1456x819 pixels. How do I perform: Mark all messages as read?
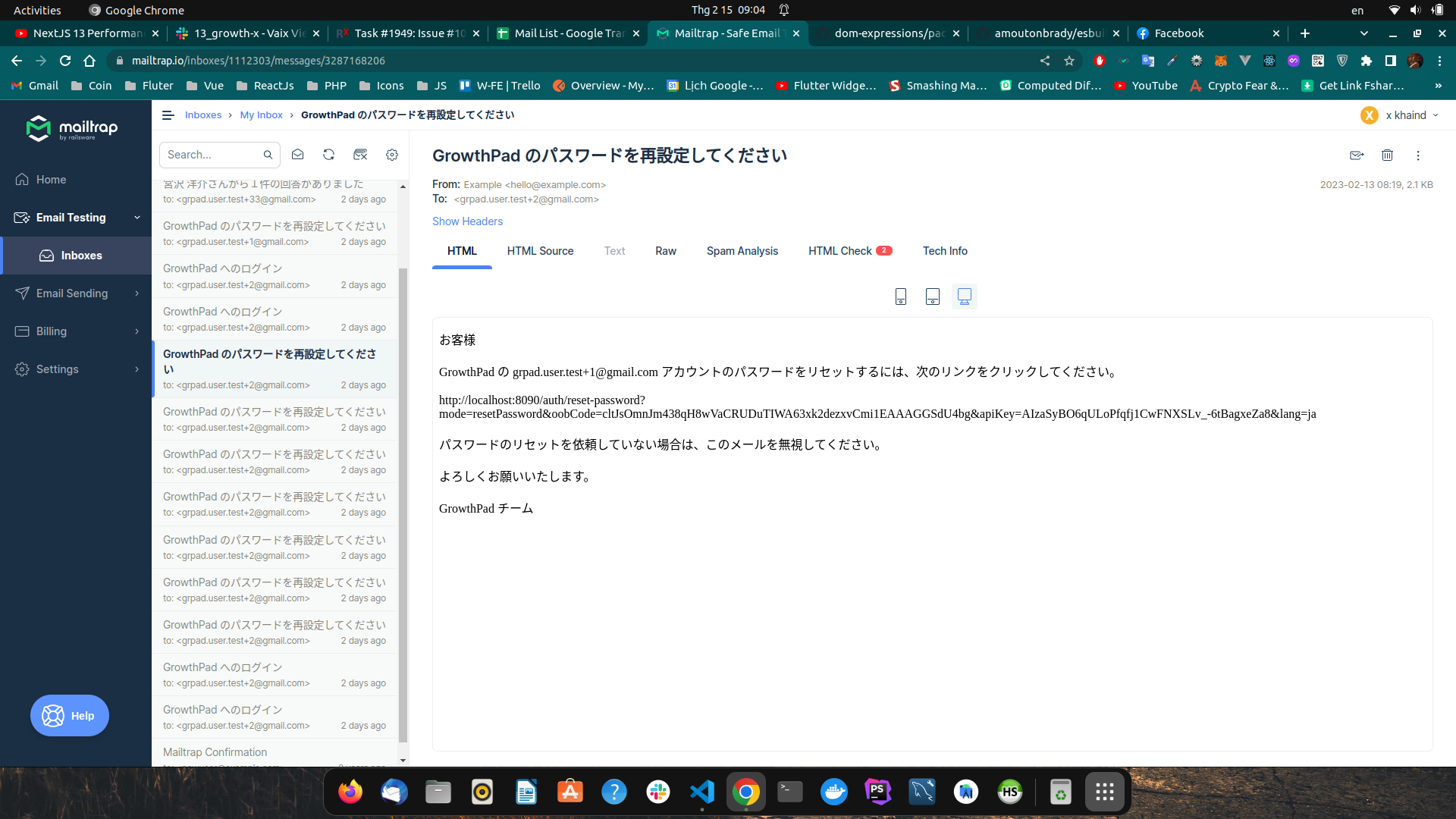tap(297, 154)
